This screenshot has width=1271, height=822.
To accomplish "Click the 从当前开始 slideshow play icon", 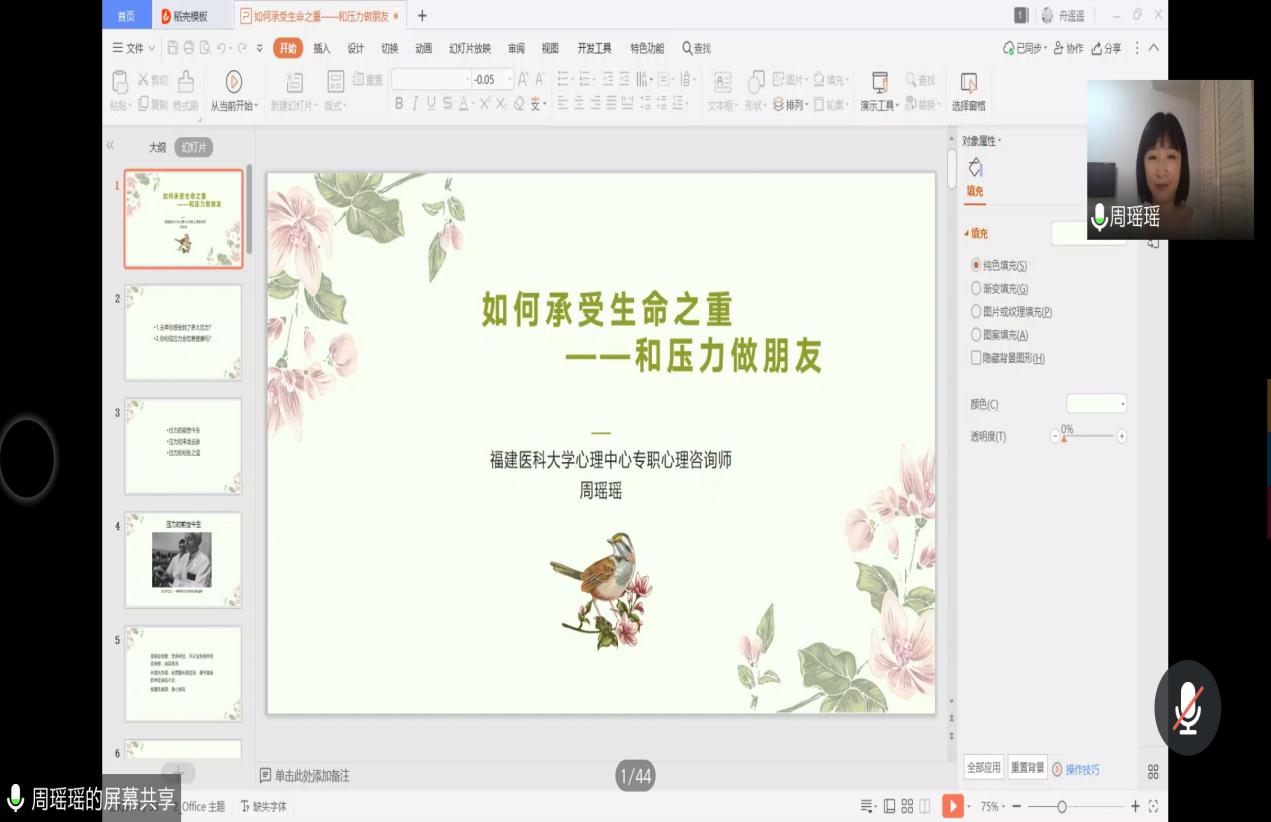I will (233, 82).
